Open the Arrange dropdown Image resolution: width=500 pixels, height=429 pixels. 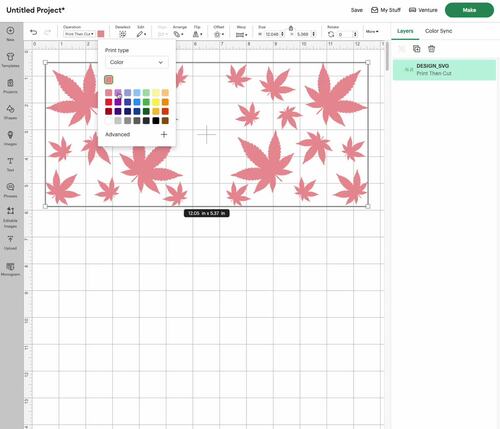pos(178,34)
